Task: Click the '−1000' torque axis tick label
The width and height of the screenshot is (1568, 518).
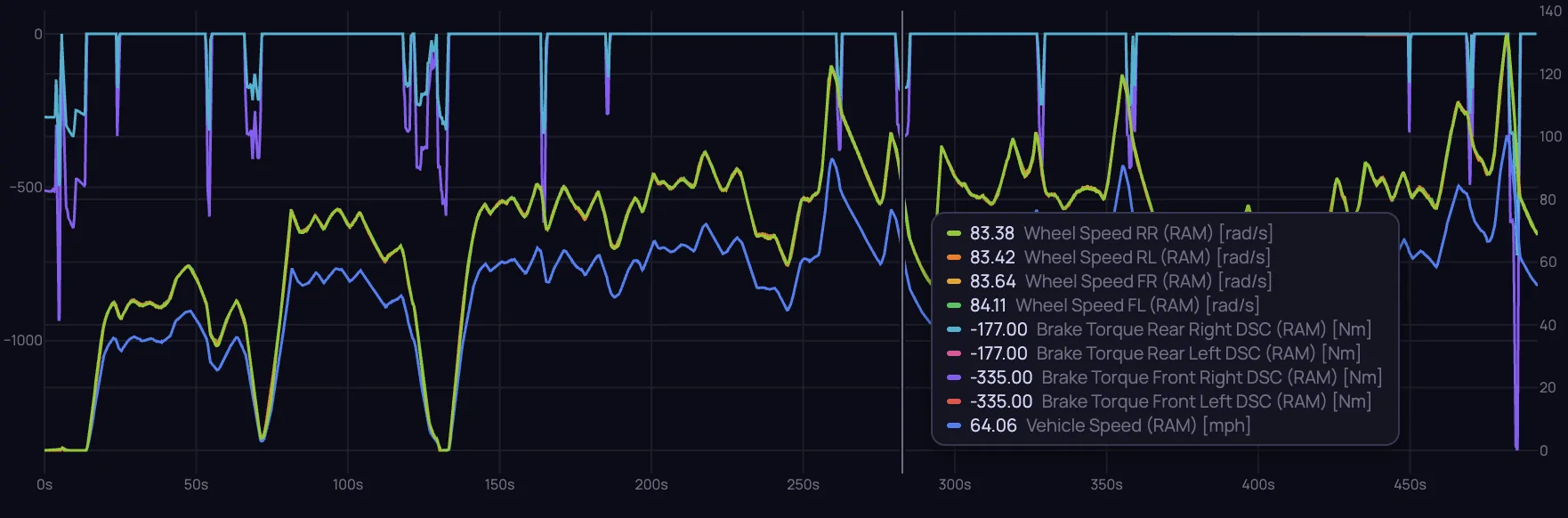Action: click(23, 341)
